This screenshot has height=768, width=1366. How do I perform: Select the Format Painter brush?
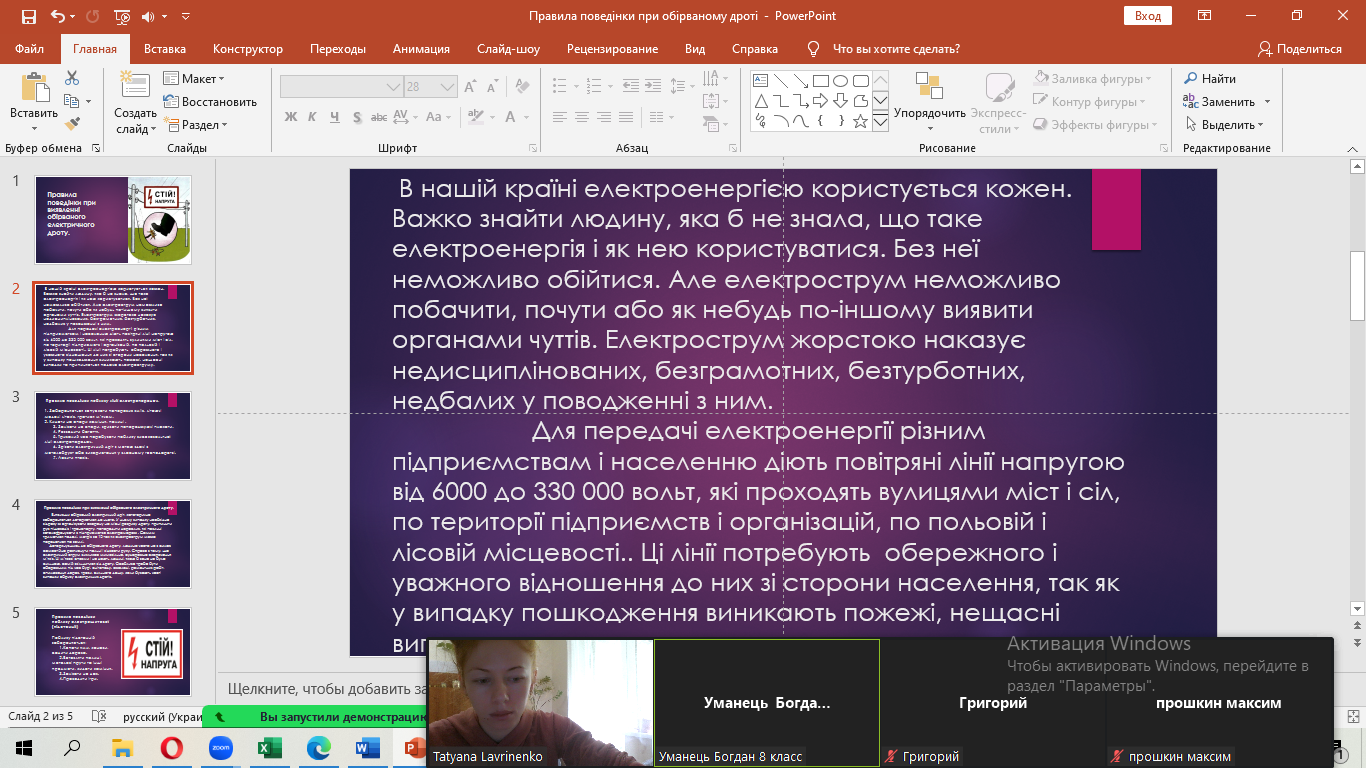click(72, 124)
